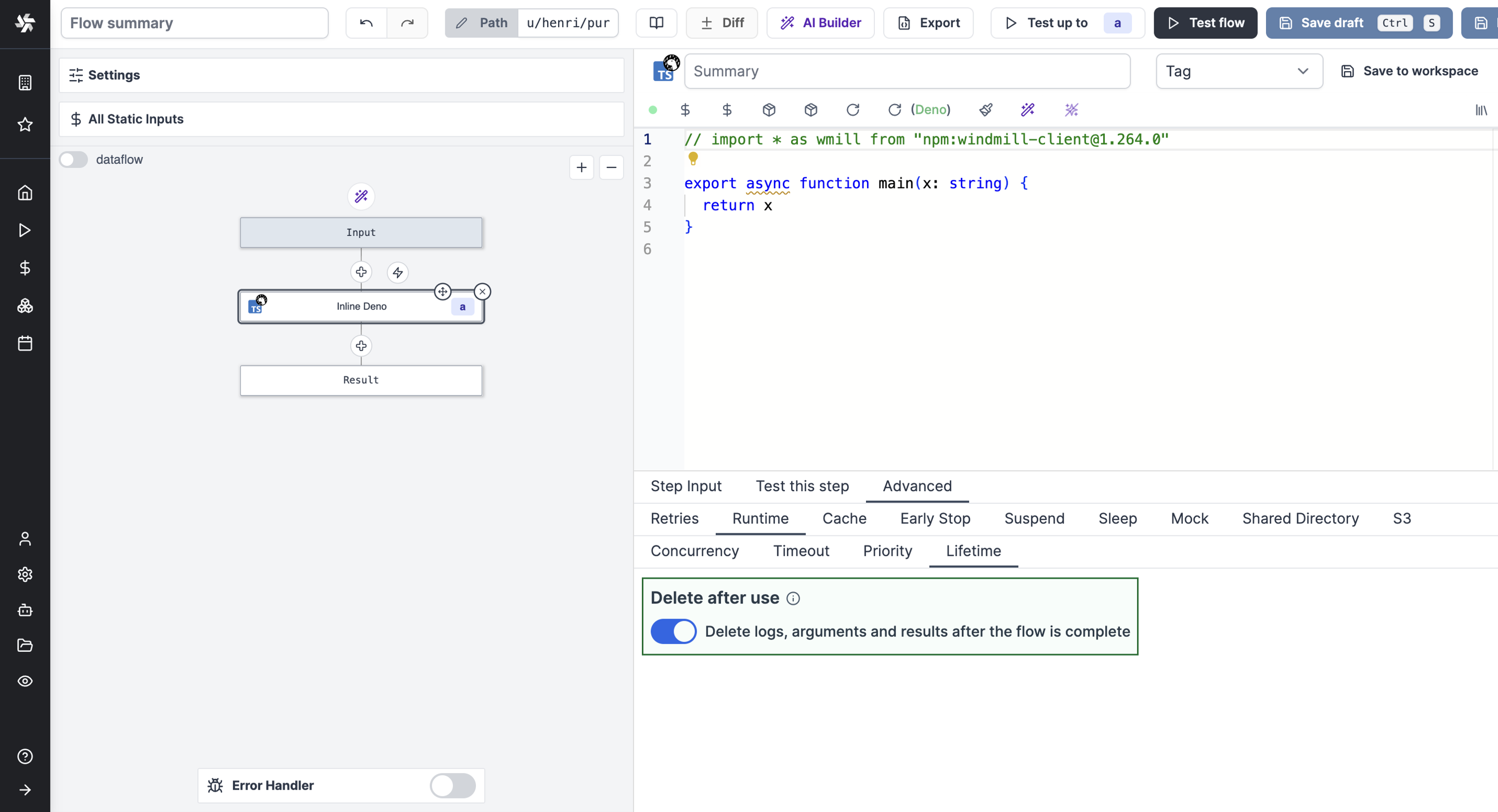Image resolution: width=1498 pixels, height=812 pixels.
Task: Click Save to workspace
Action: pyautogui.click(x=1410, y=71)
